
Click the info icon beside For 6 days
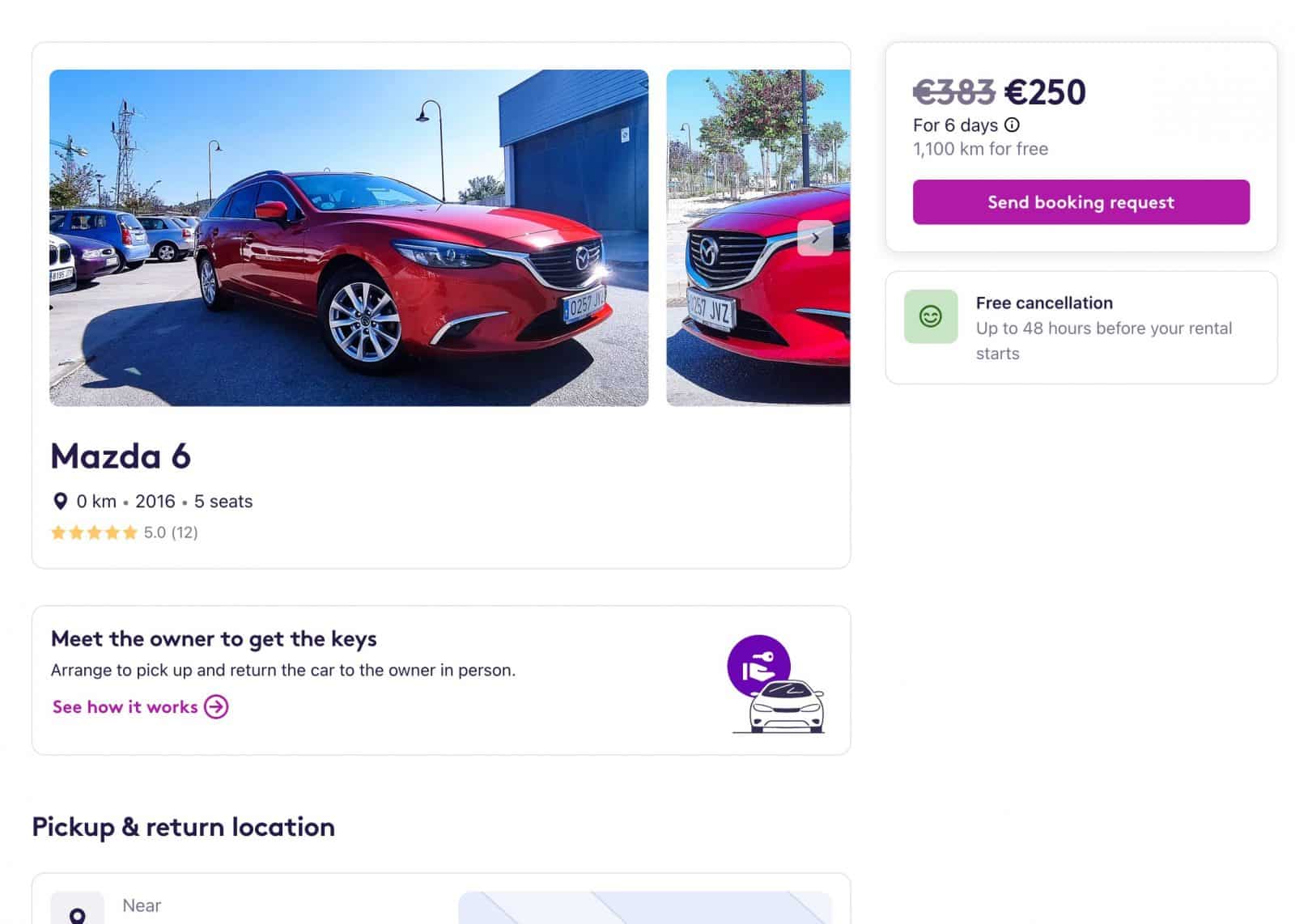click(x=1012, y=125)
